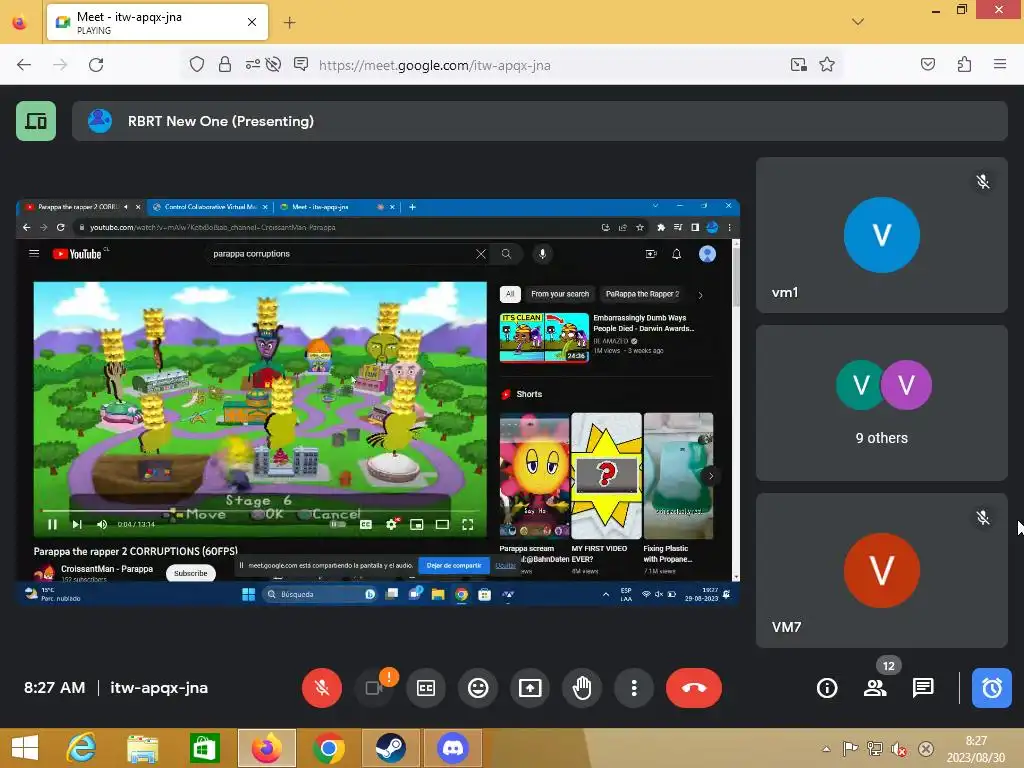This screenshot has width=1024, height=768.
Task: Click the green presentation screen icon
Action: click(x=36, y=121)
